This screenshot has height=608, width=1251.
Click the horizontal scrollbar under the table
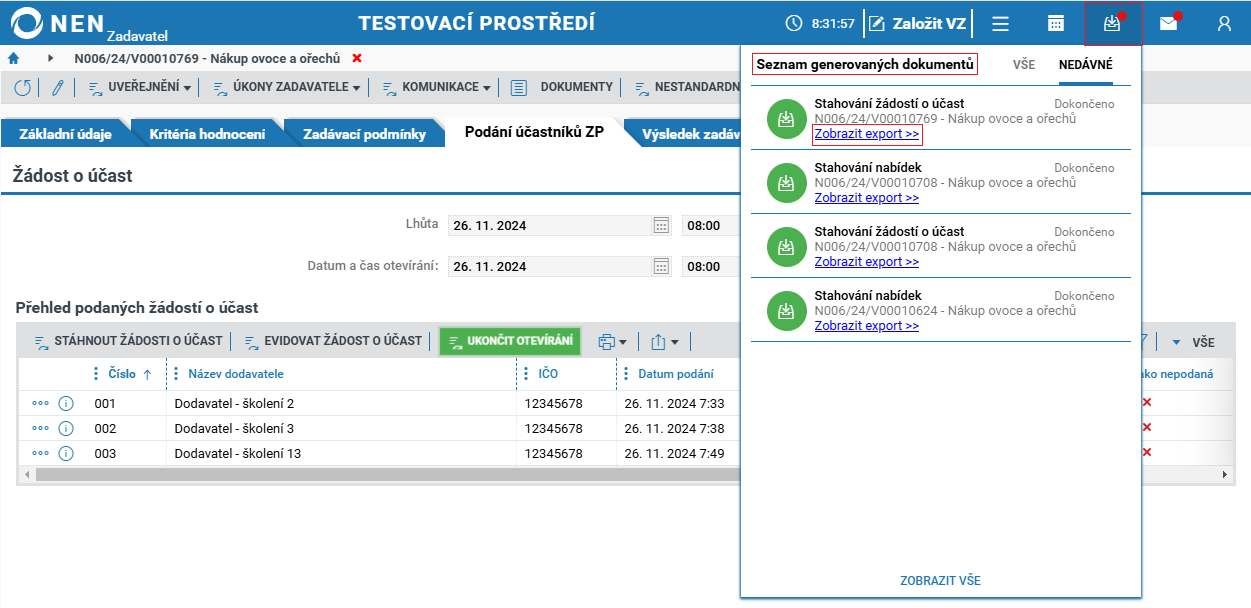tap(386, 474)
